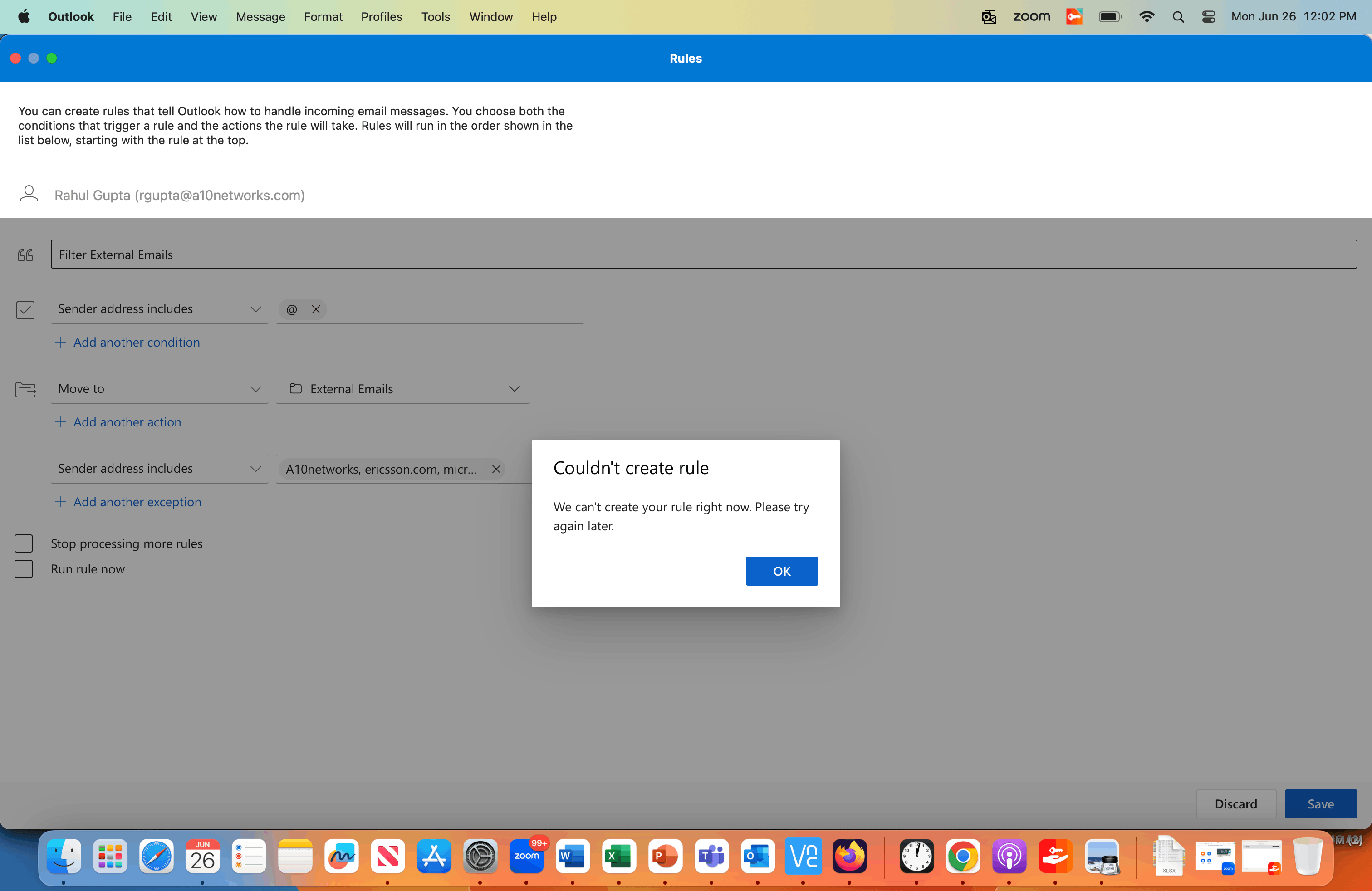Check the Run rule now box
The height and width of the screenshot is (891, 1372).
pyautogui.click(x=24, y=569)
